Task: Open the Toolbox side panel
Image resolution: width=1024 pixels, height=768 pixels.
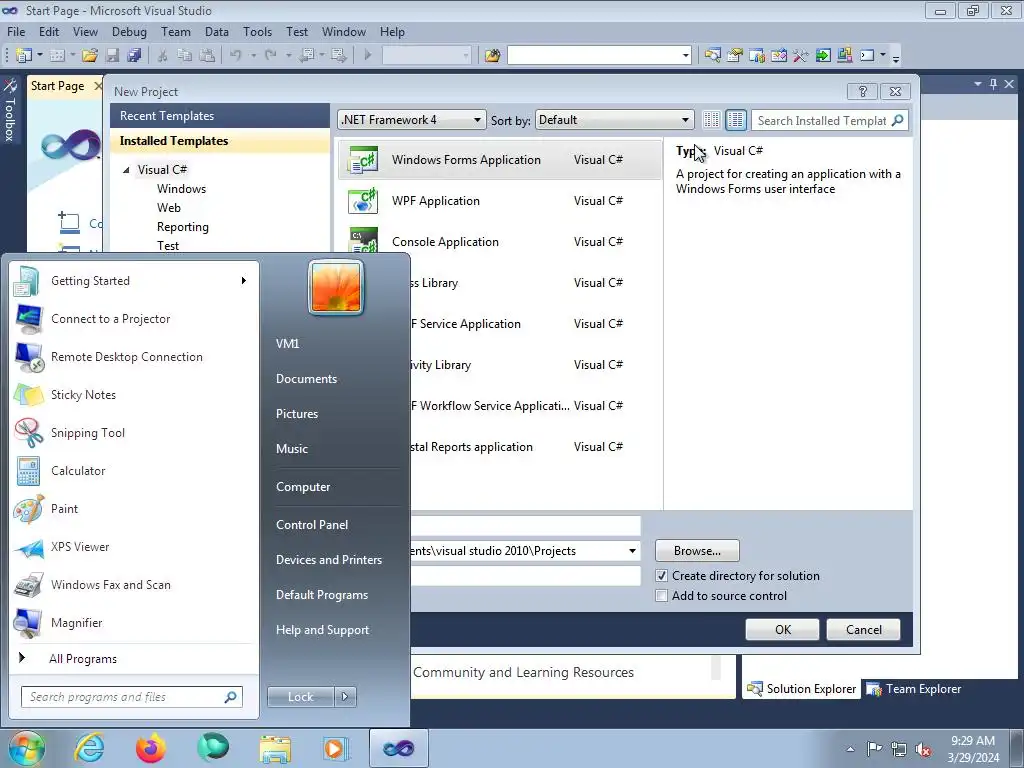Action: (x=10, y=110)
